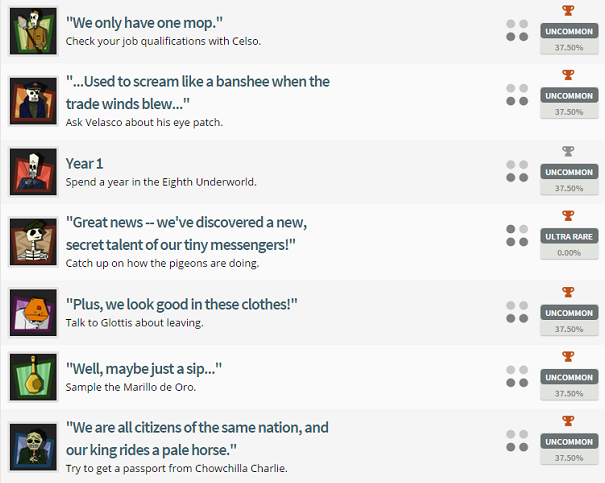Screen dimensions: 605x483
Task: Click four-dot icon beside Marillo de Oro trophy
Action: [x=517, y=377]
